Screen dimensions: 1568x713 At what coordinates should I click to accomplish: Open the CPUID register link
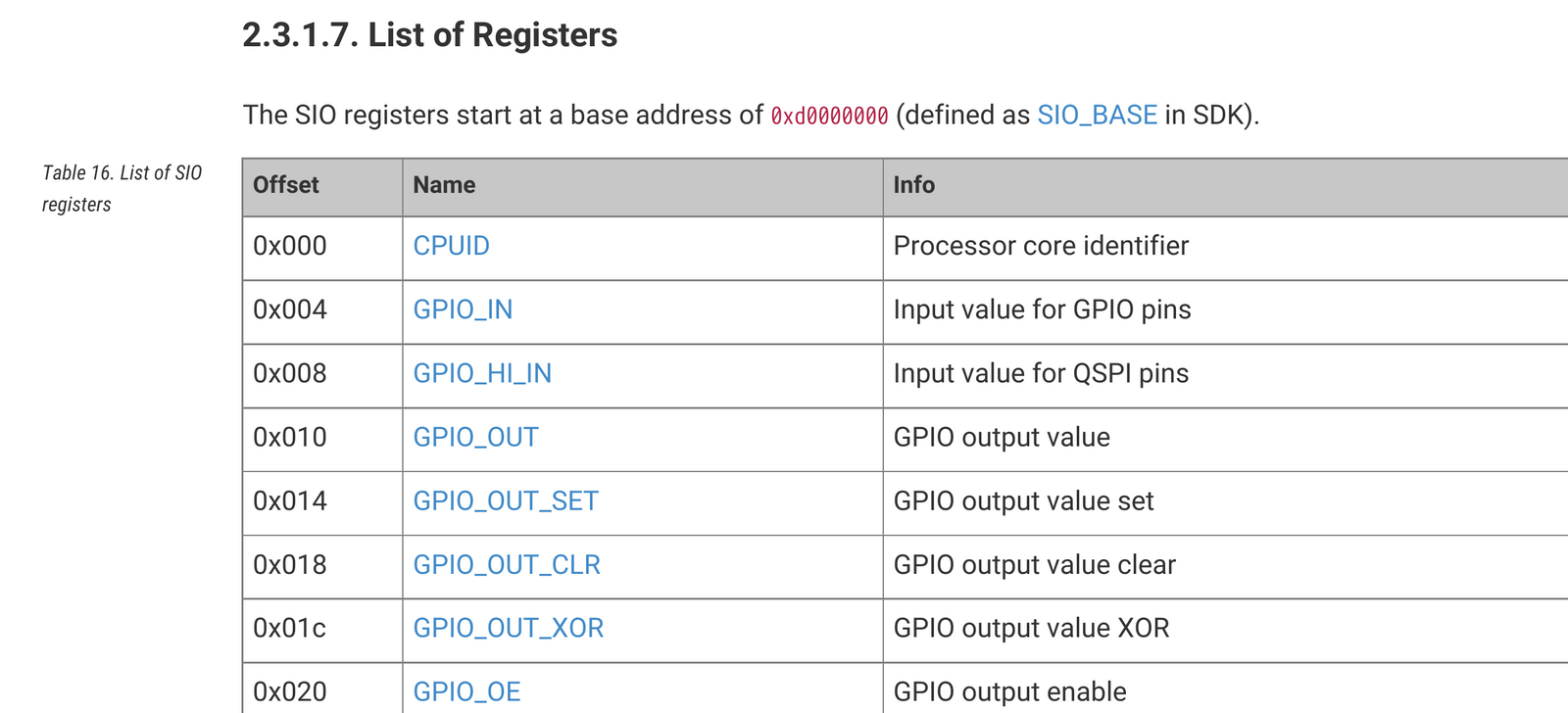pyautogui.click(x=451, y=246)
